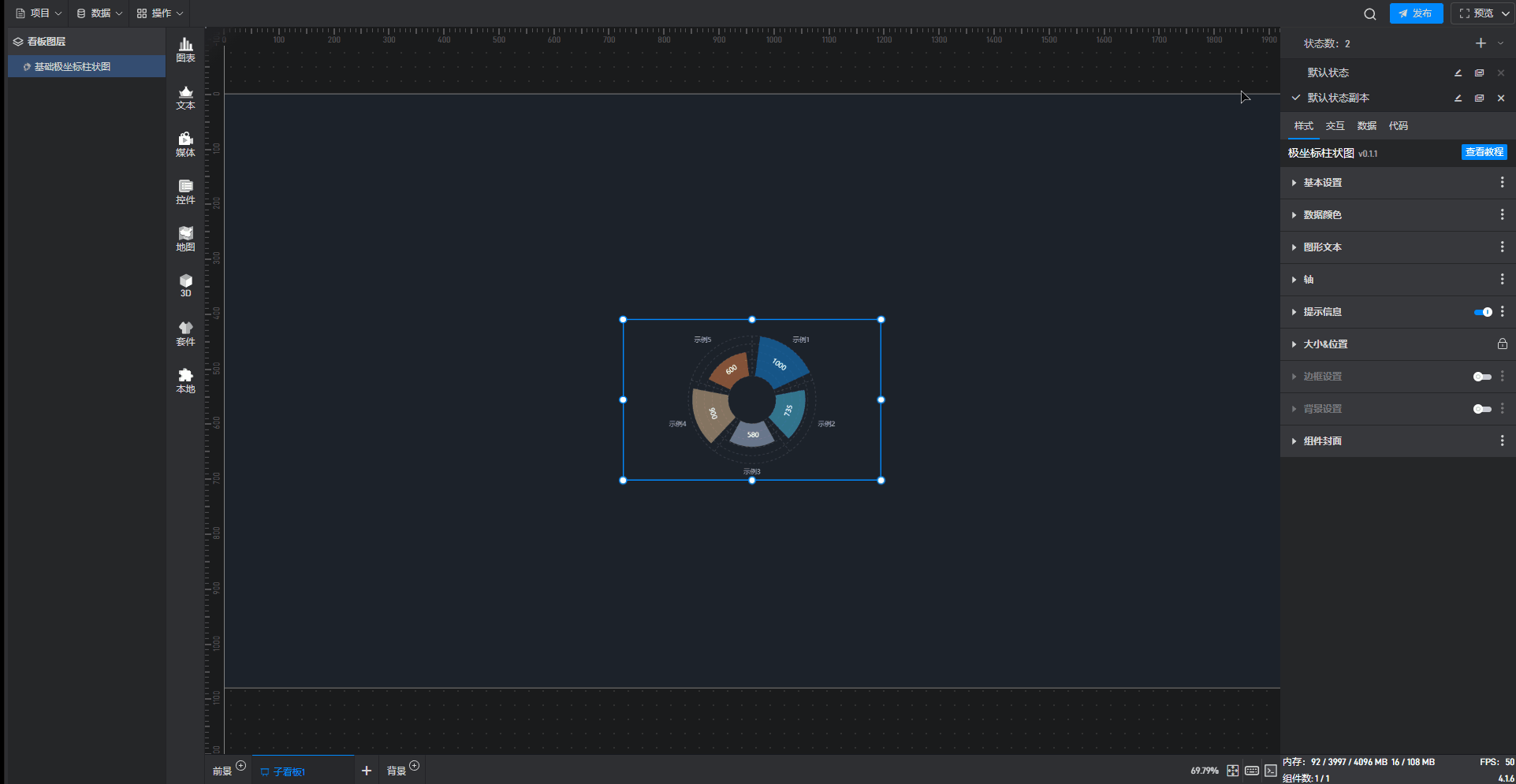Open more options for 组件封面
The height and width of the screenshot is (784, 1516).
point(1502,440)
